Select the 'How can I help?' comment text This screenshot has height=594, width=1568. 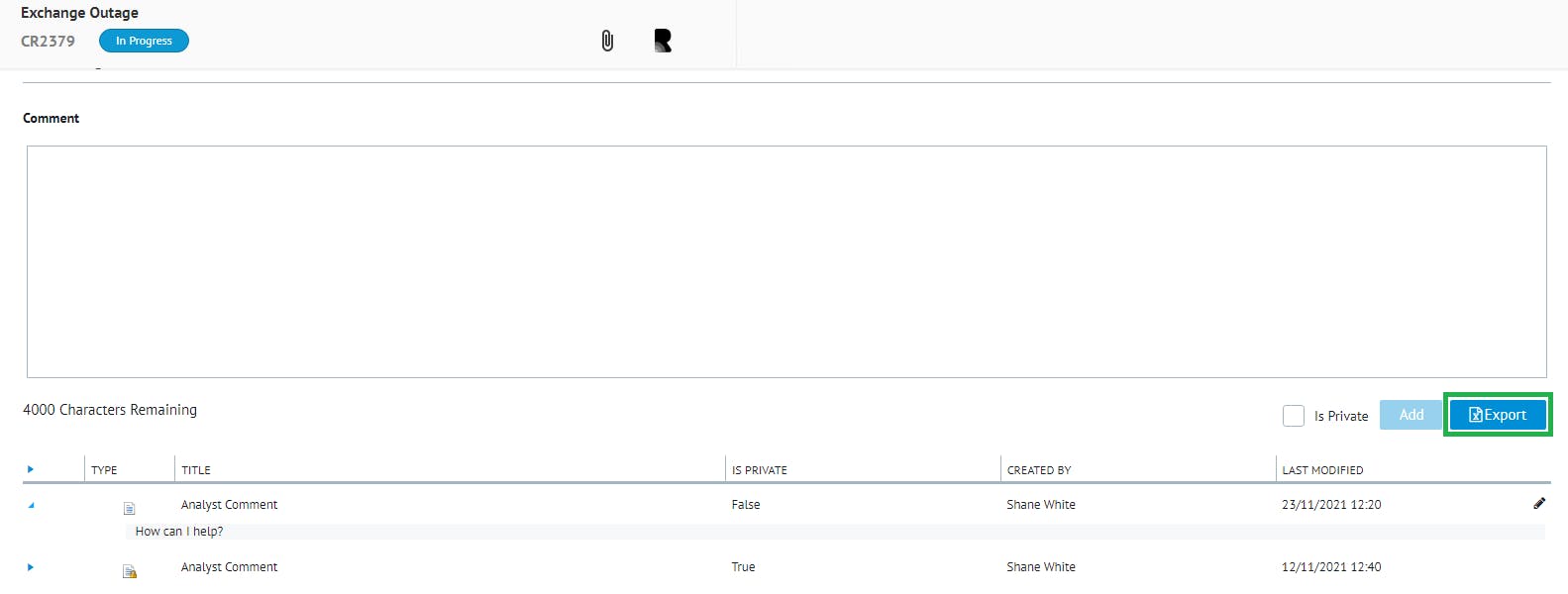tap(179, 532)
